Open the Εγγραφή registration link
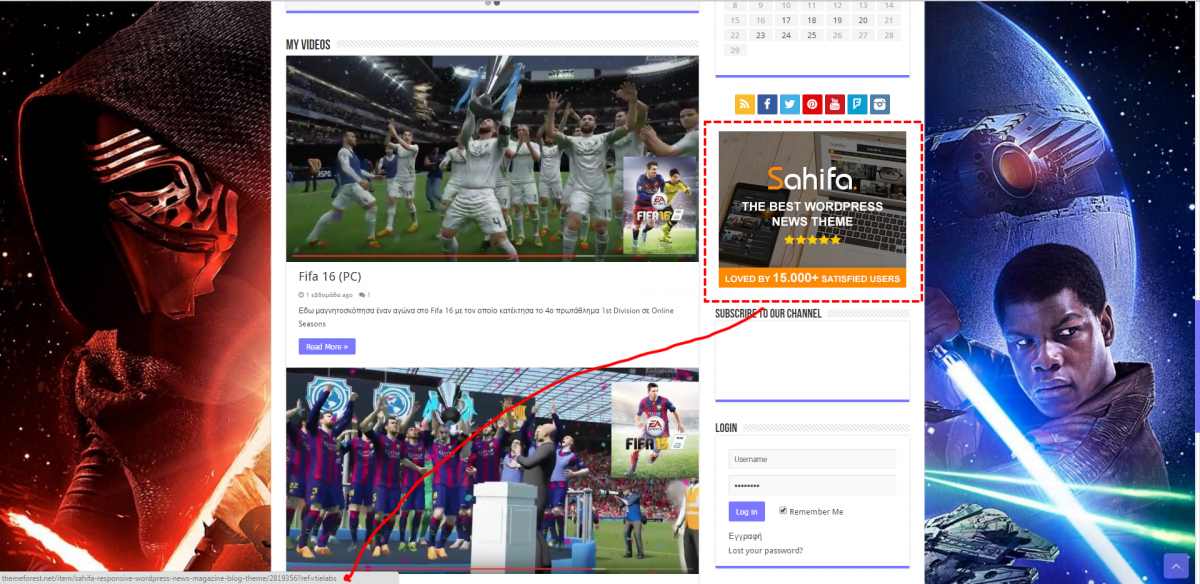The width and height of the screenshot is (1200, 584). (x=746, y=536)
